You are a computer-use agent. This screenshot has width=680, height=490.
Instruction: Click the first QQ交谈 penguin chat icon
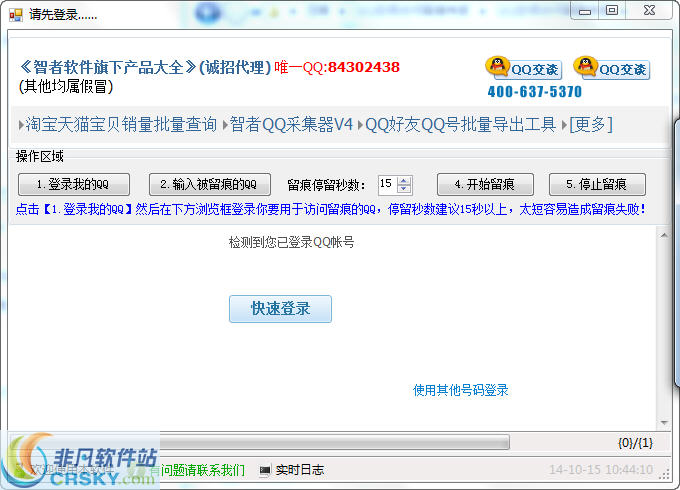(524, 68)
